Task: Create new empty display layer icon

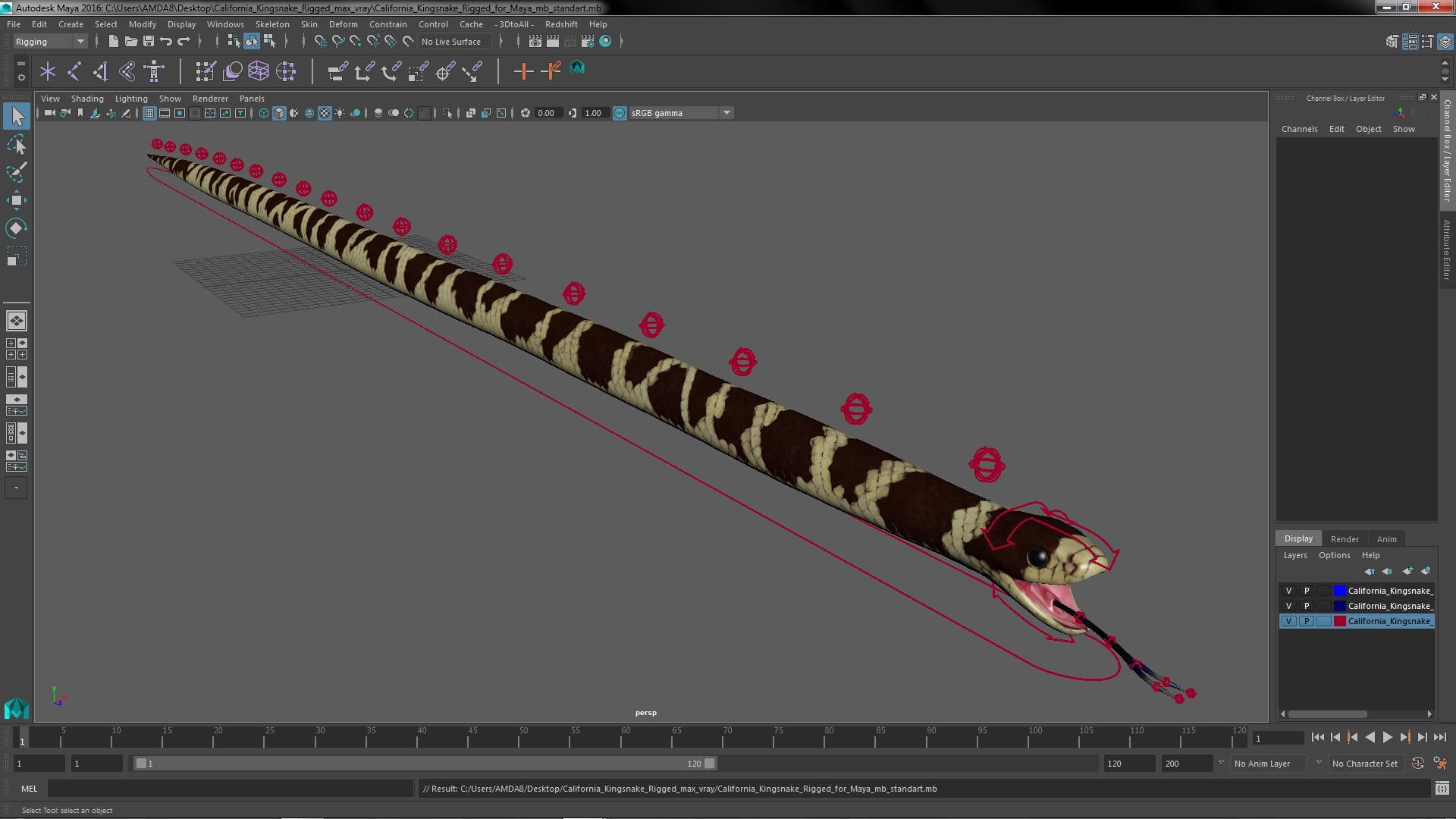Action: click(1407, 571)
